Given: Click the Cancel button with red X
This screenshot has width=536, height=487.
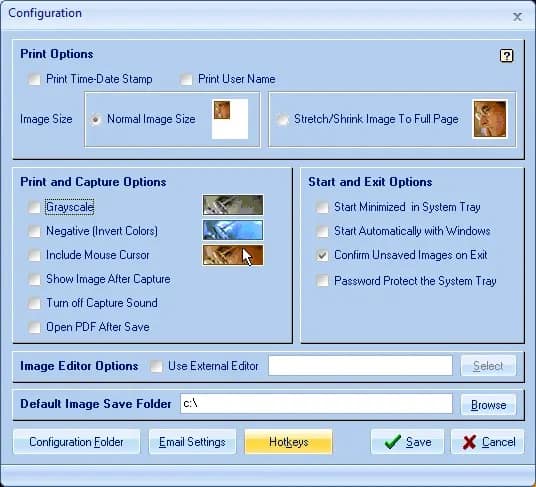Looking at the screenshot, I should 487,442.
